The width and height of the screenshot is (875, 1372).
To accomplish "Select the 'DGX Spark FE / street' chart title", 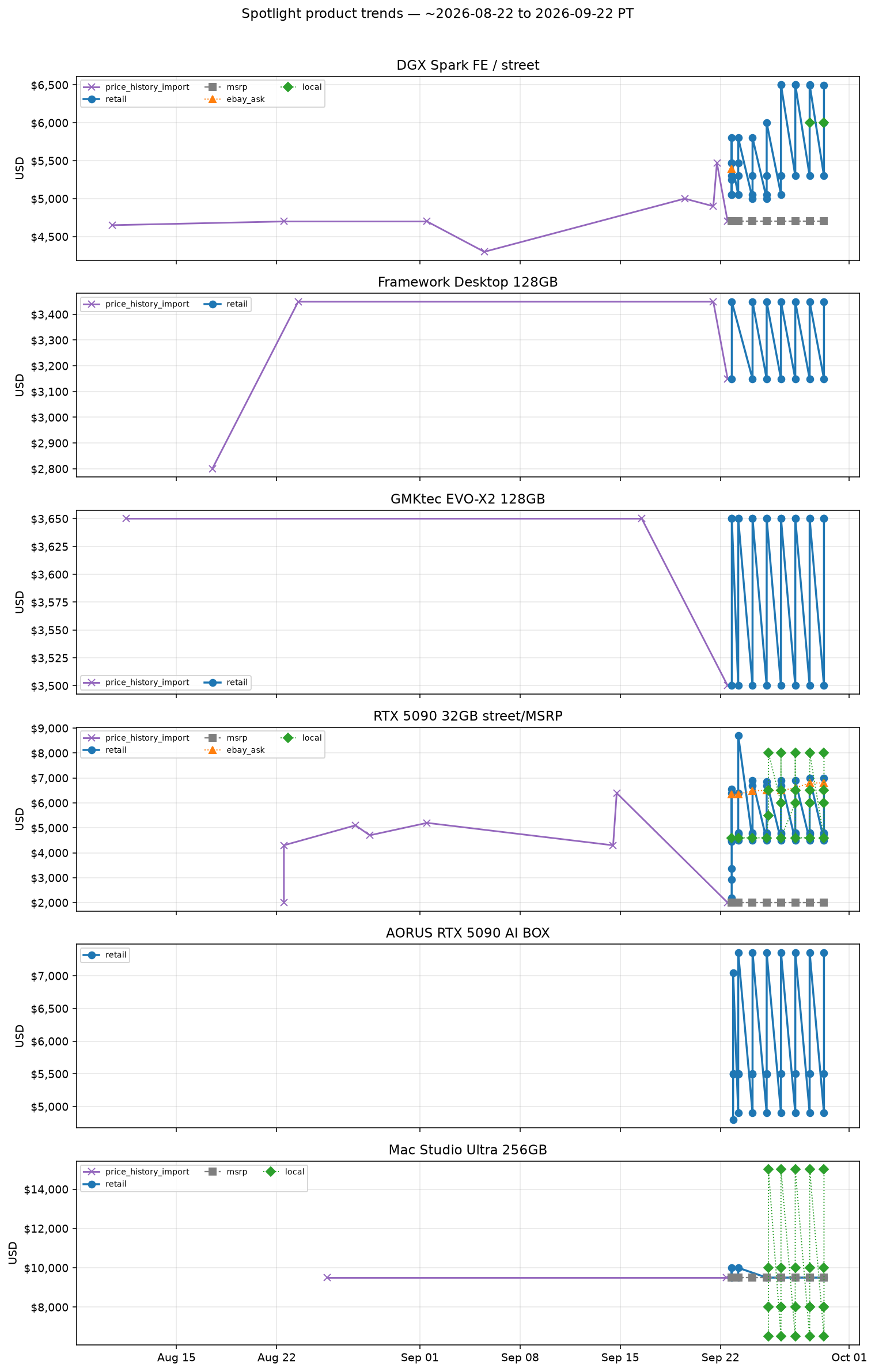I will click(x=468, y=65).
